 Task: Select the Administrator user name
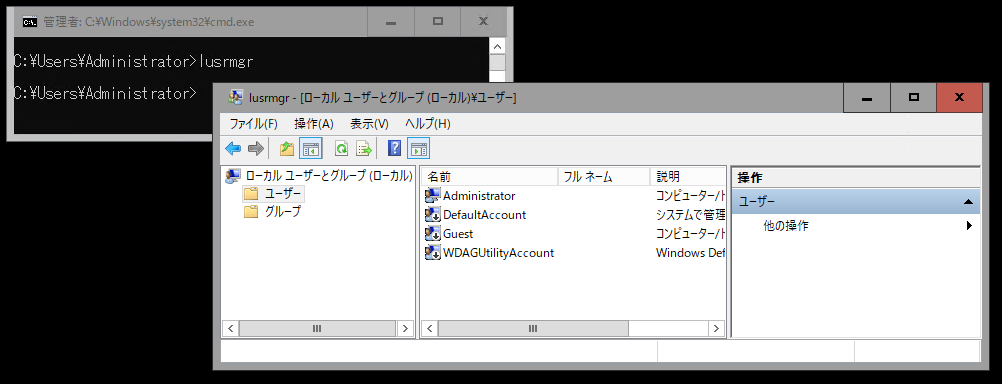click(479, 196)
